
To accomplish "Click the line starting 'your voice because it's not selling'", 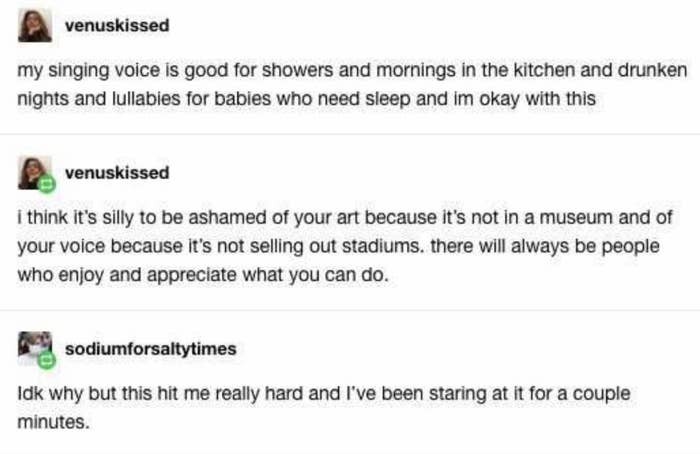I will 338,246.
